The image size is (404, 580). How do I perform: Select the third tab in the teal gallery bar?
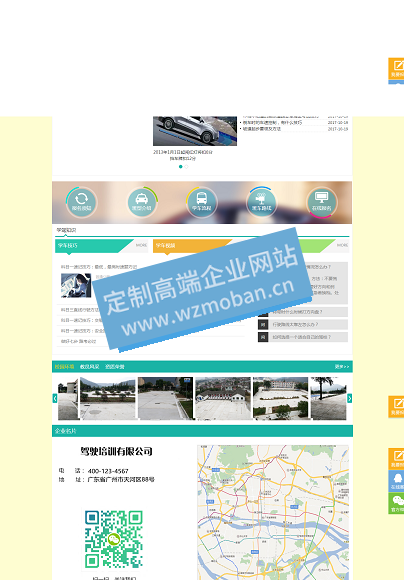click(115, 367)
